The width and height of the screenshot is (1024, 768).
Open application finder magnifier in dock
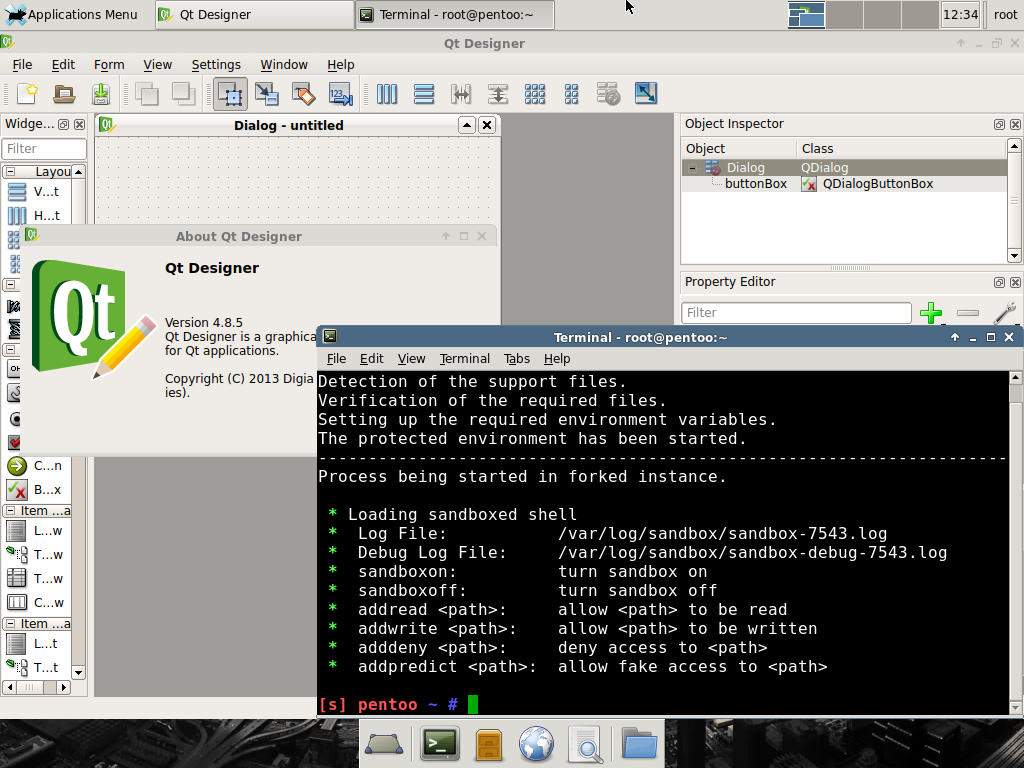pos(585,744)
